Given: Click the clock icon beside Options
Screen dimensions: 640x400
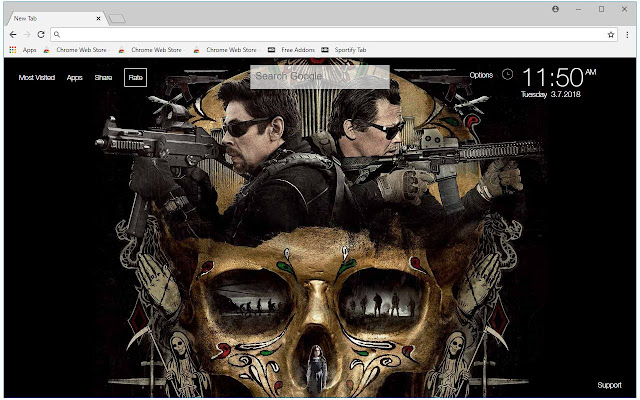Looking at the screenshot, I should (x=507, y=75).
